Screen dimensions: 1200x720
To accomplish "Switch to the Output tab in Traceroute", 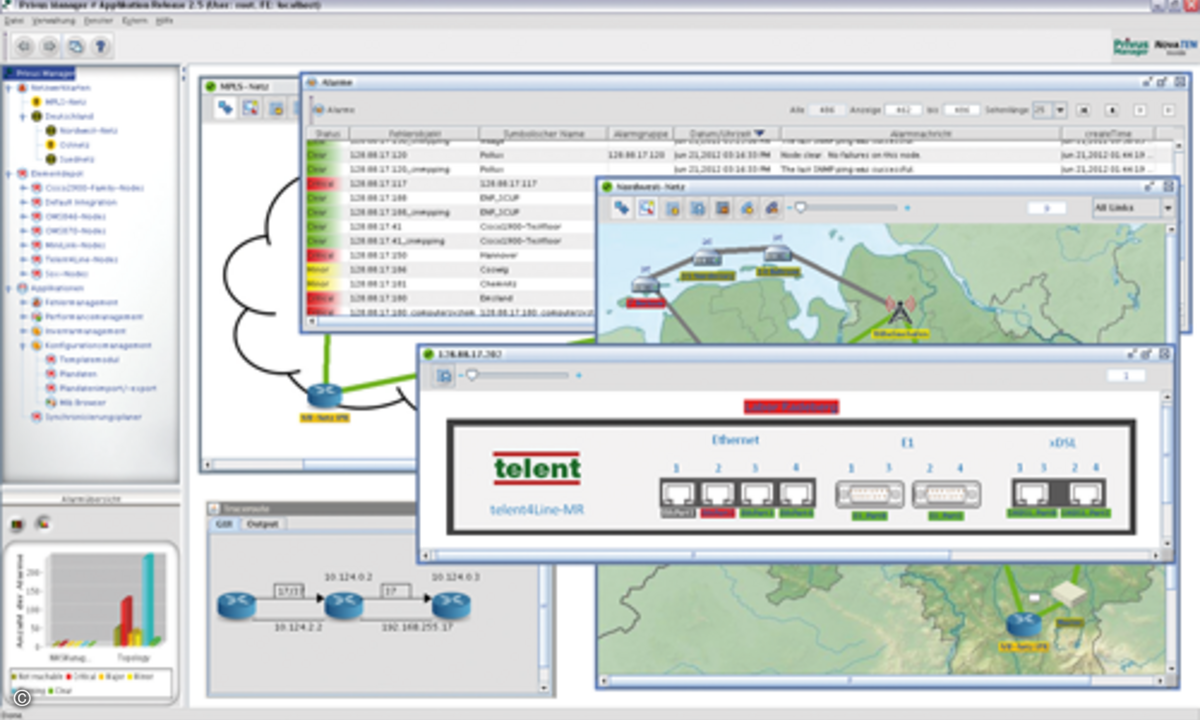I will 264,524.
